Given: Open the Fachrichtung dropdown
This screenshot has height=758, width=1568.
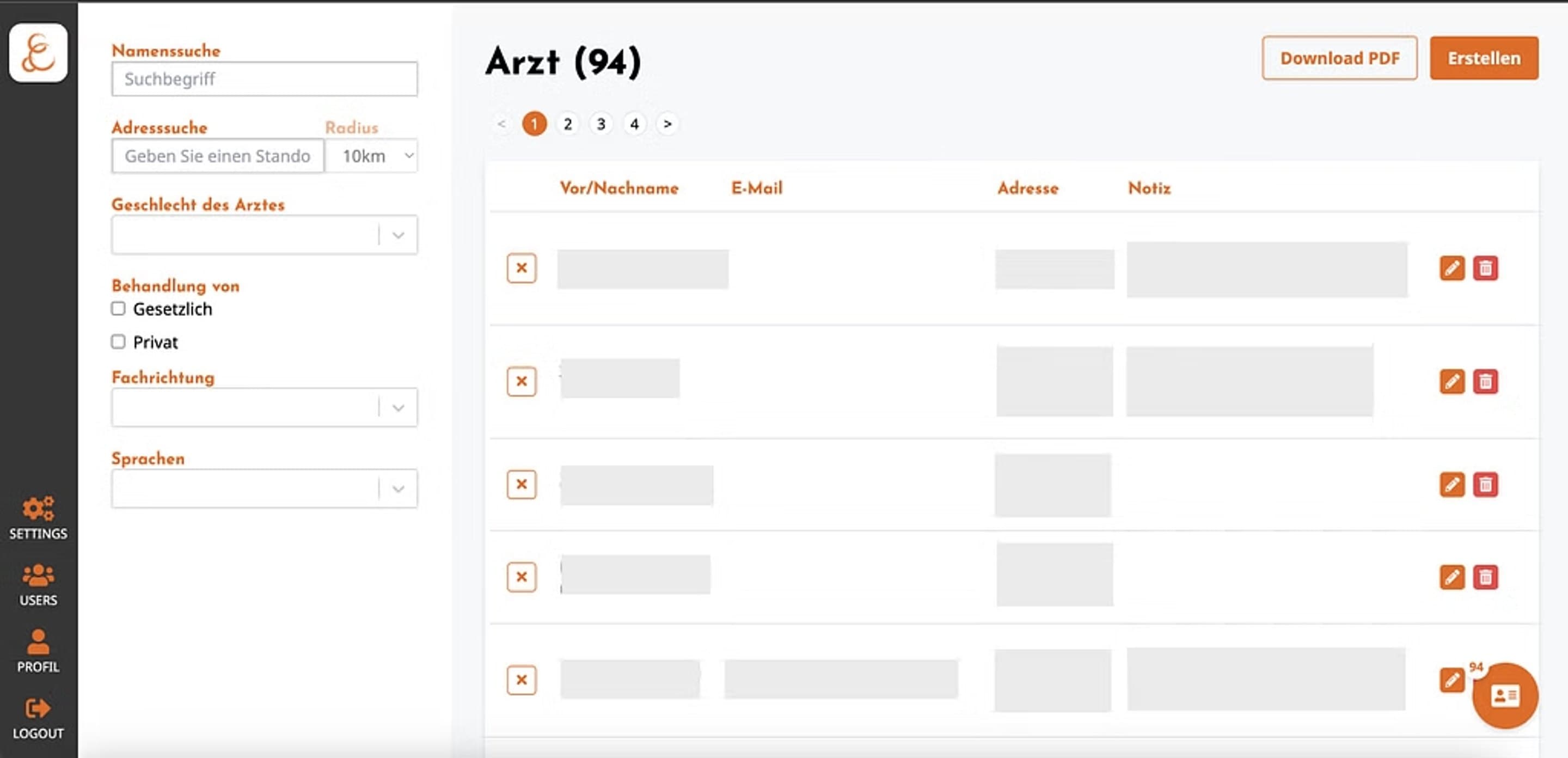Looking at the screenshot, I should click(x=264, y=407).
